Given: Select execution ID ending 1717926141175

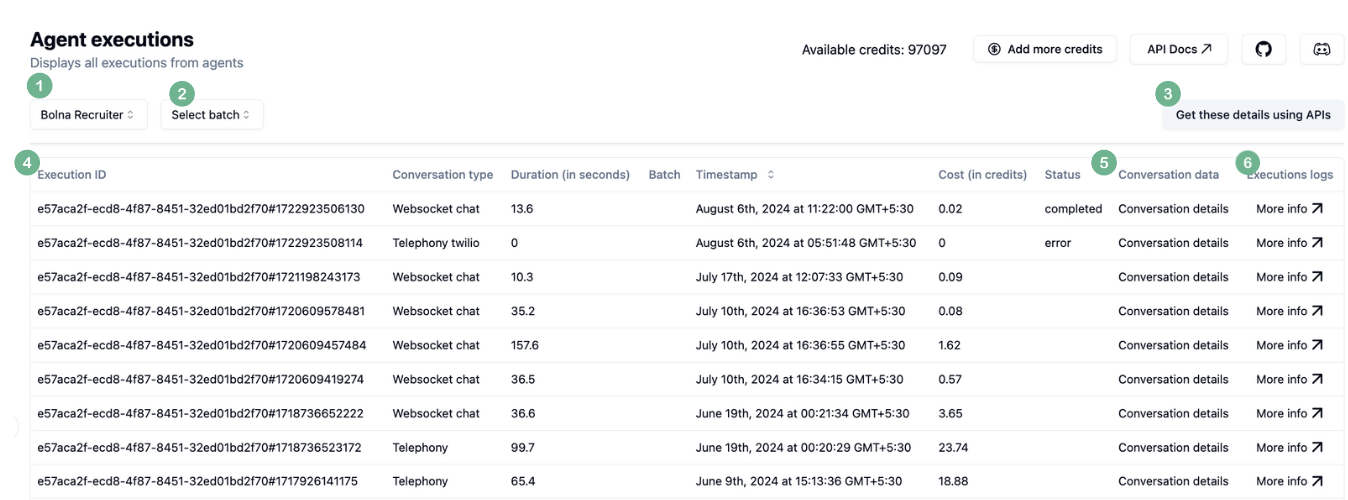Looking at the screenshot, I should 198,481.
